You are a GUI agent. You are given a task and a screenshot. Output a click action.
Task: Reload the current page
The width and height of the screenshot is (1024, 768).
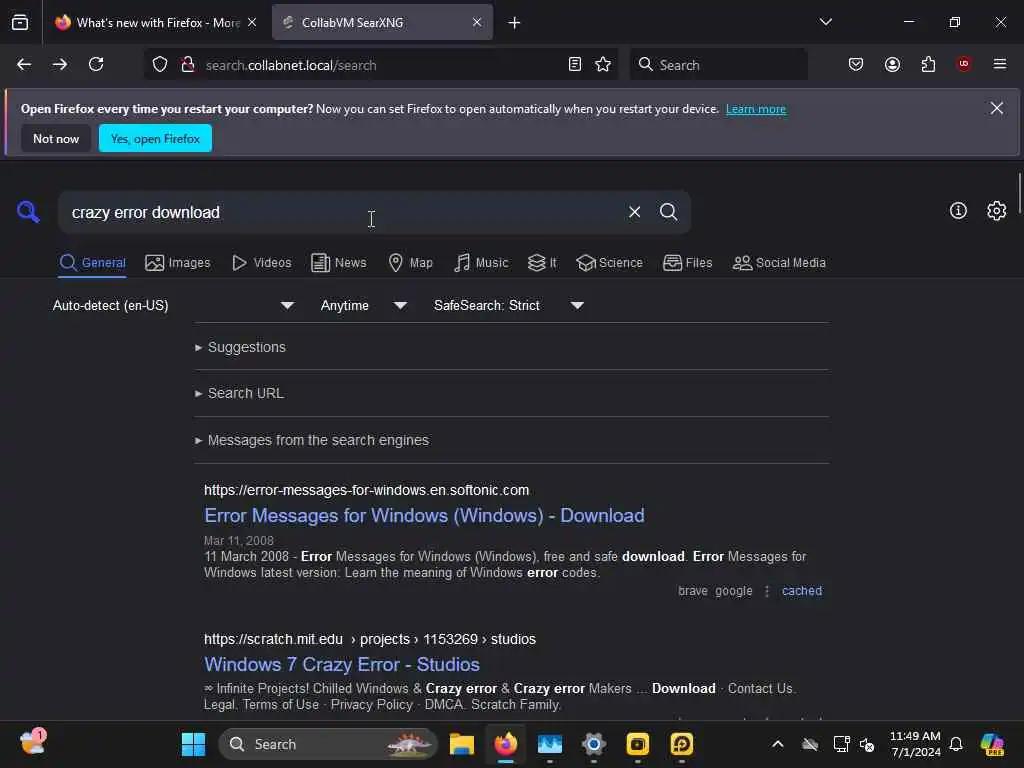(96, 64)
